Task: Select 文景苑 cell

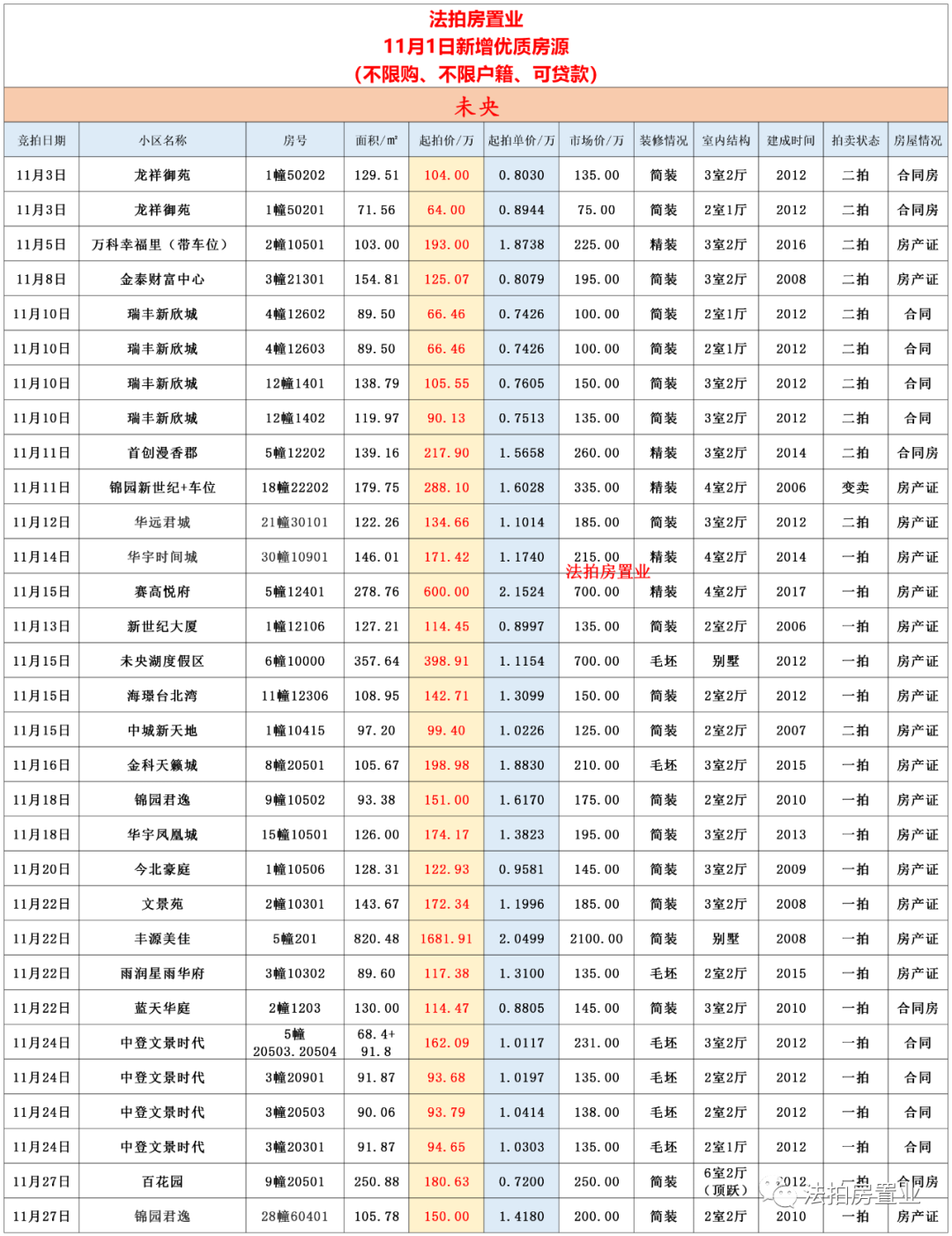Action: 162,905
